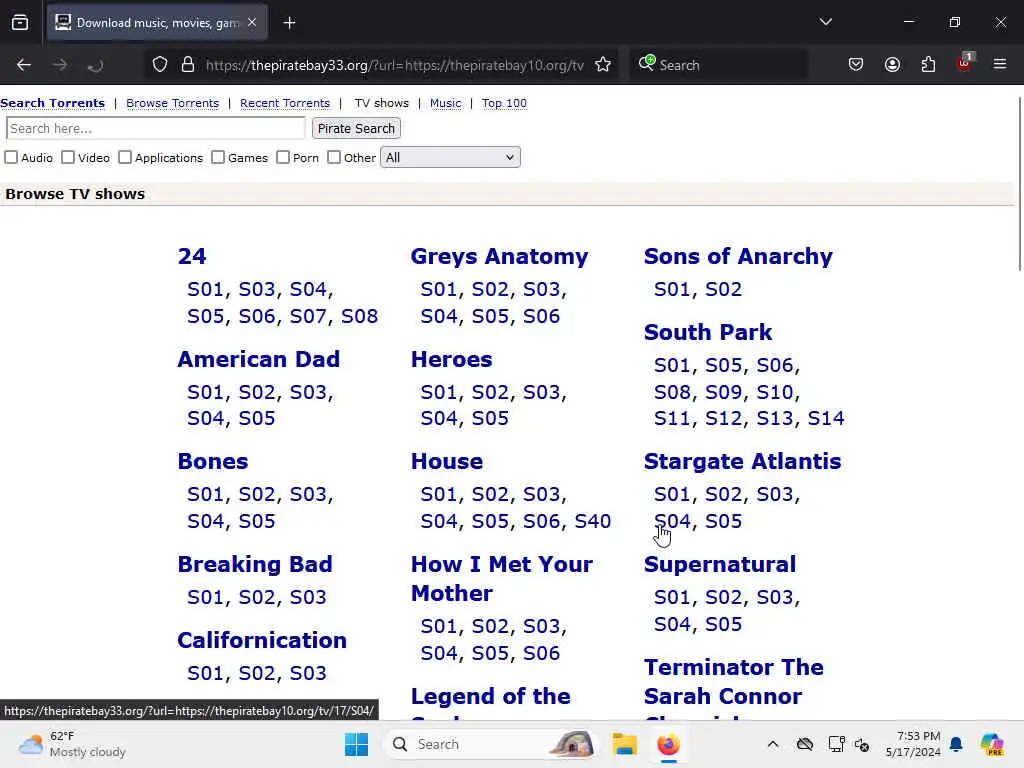Click the URL address bar
This screenshot has height=768, width=1024.
[394, 65]
